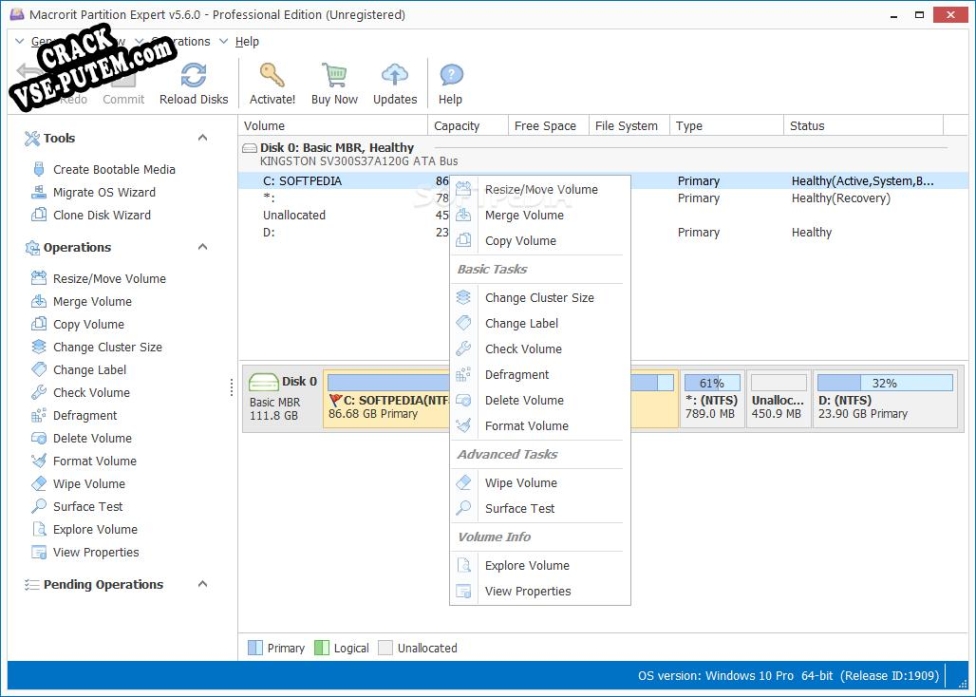Sort by the Free Space column header
Image resolution: width=976 pixels, height=697 pixels.
click(548, 126)
